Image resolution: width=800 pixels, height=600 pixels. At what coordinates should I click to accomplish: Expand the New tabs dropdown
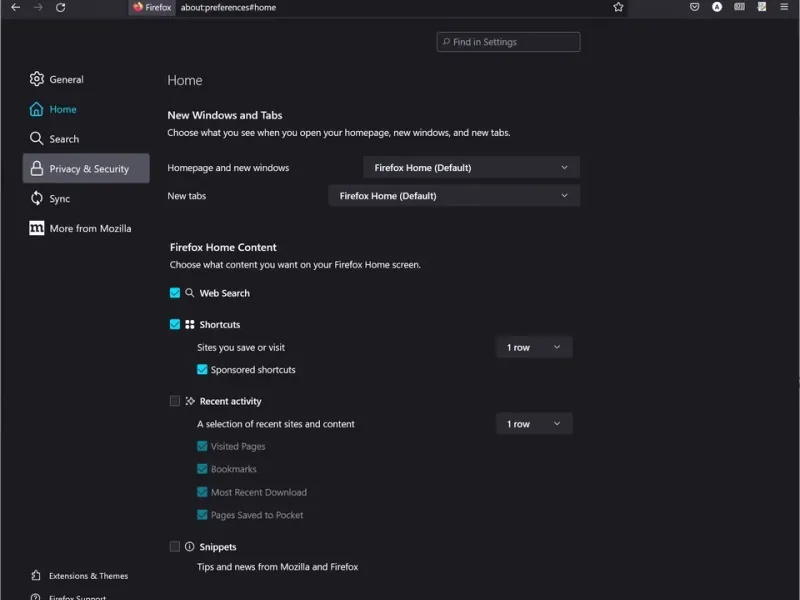coord(454,196)
